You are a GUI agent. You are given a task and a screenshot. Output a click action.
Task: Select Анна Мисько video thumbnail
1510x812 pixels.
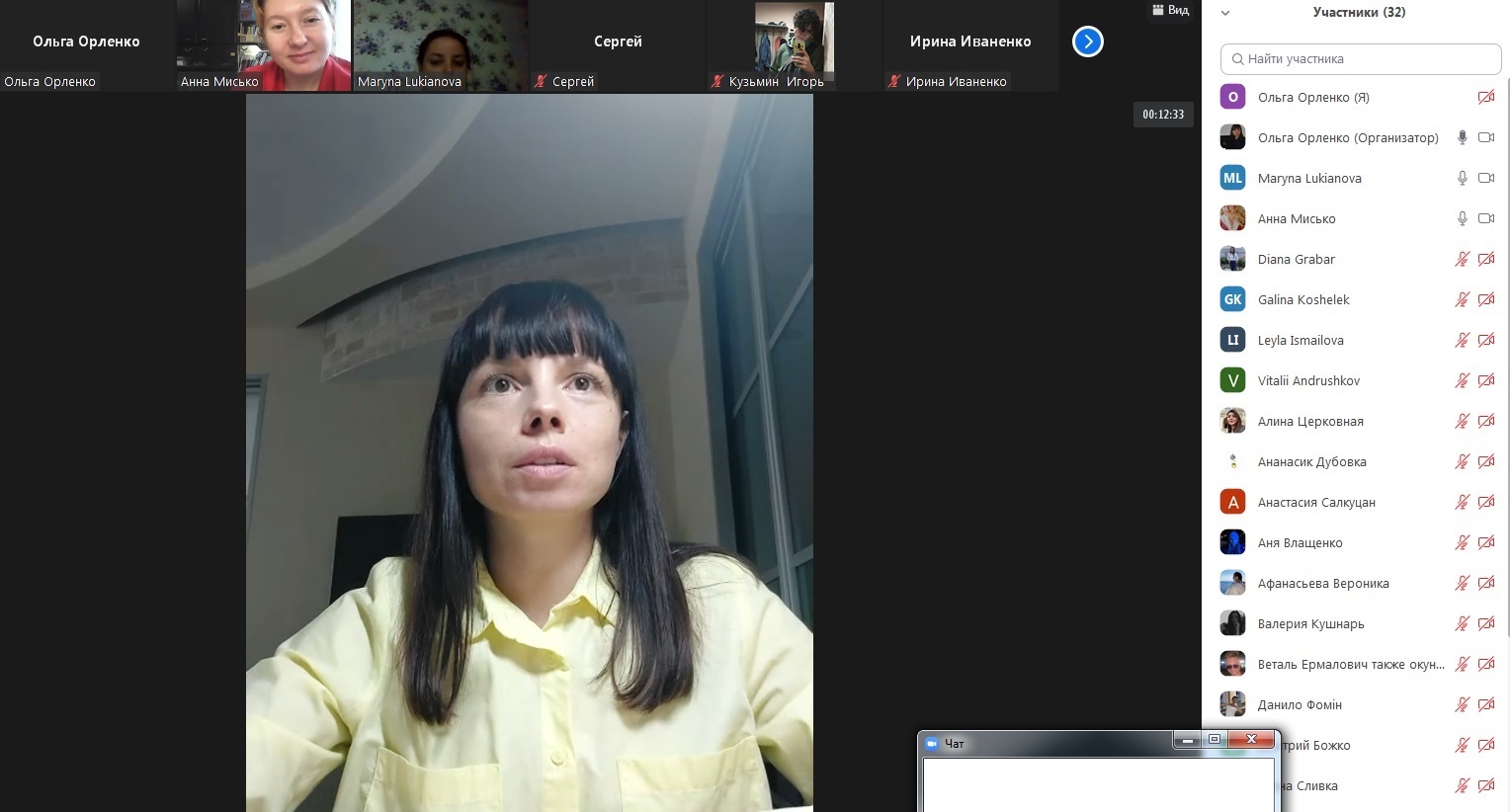pyautogui.click(x=264, y=45)
